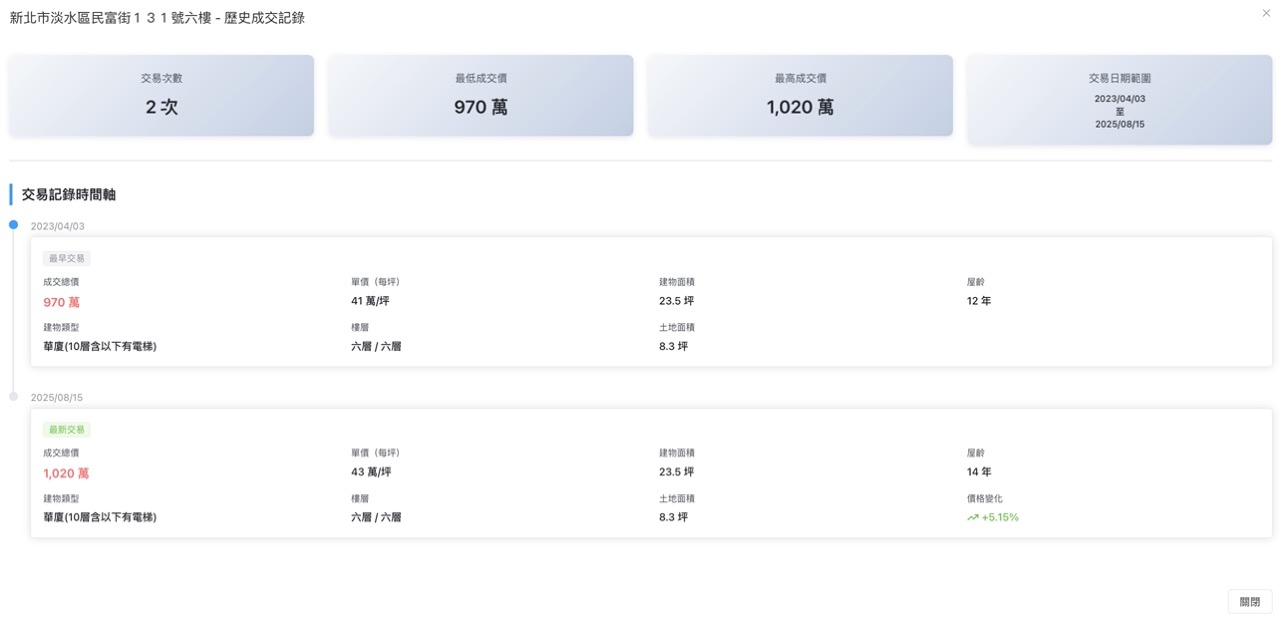Select the gray timeline dot for 2025/08/15
Viewport: 1280px width, 623px height.
[x=13, y=396]
